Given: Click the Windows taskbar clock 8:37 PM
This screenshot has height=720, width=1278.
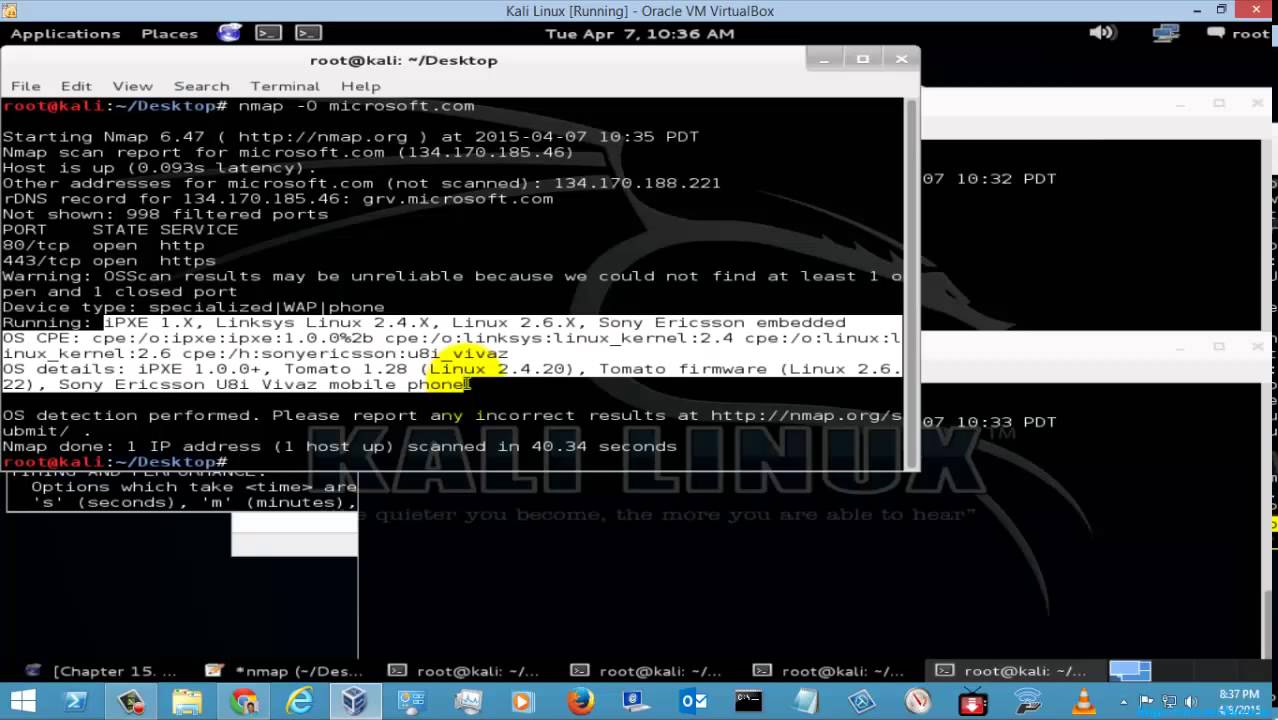Looking at the screenshot, I should (x=1238, y=702).
